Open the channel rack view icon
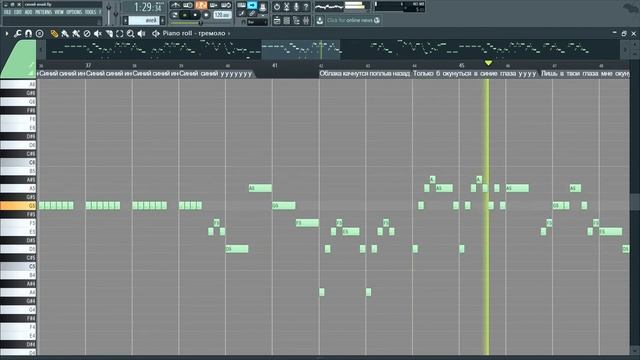Screen dimensions: 640x360 287,20
